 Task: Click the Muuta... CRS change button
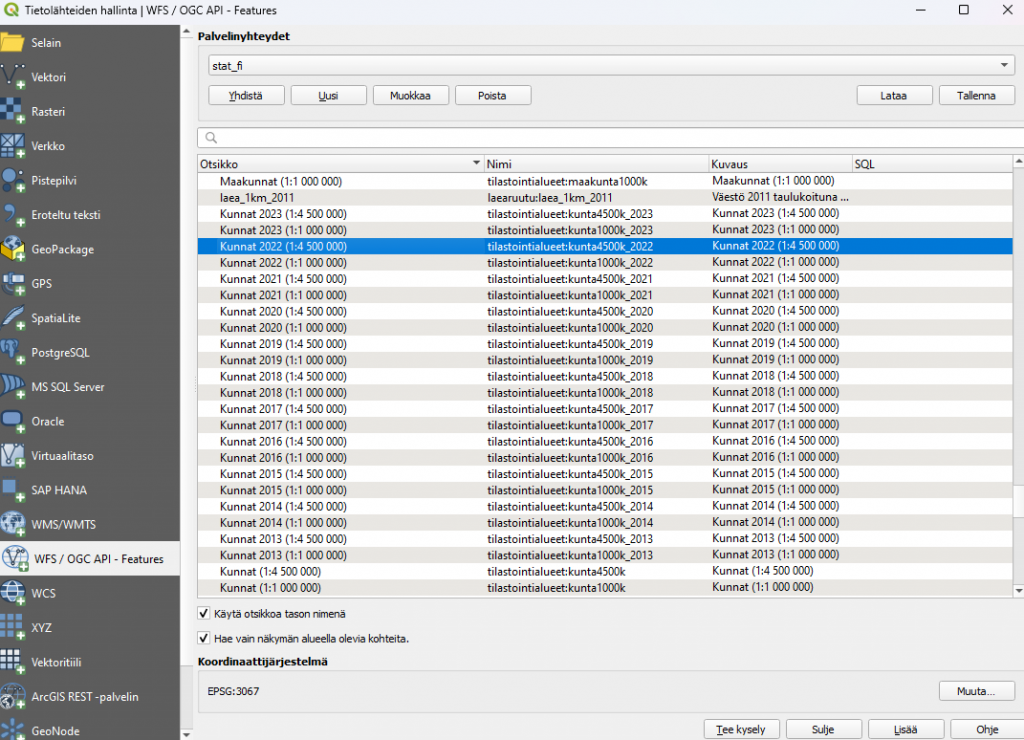coord(976,690)
